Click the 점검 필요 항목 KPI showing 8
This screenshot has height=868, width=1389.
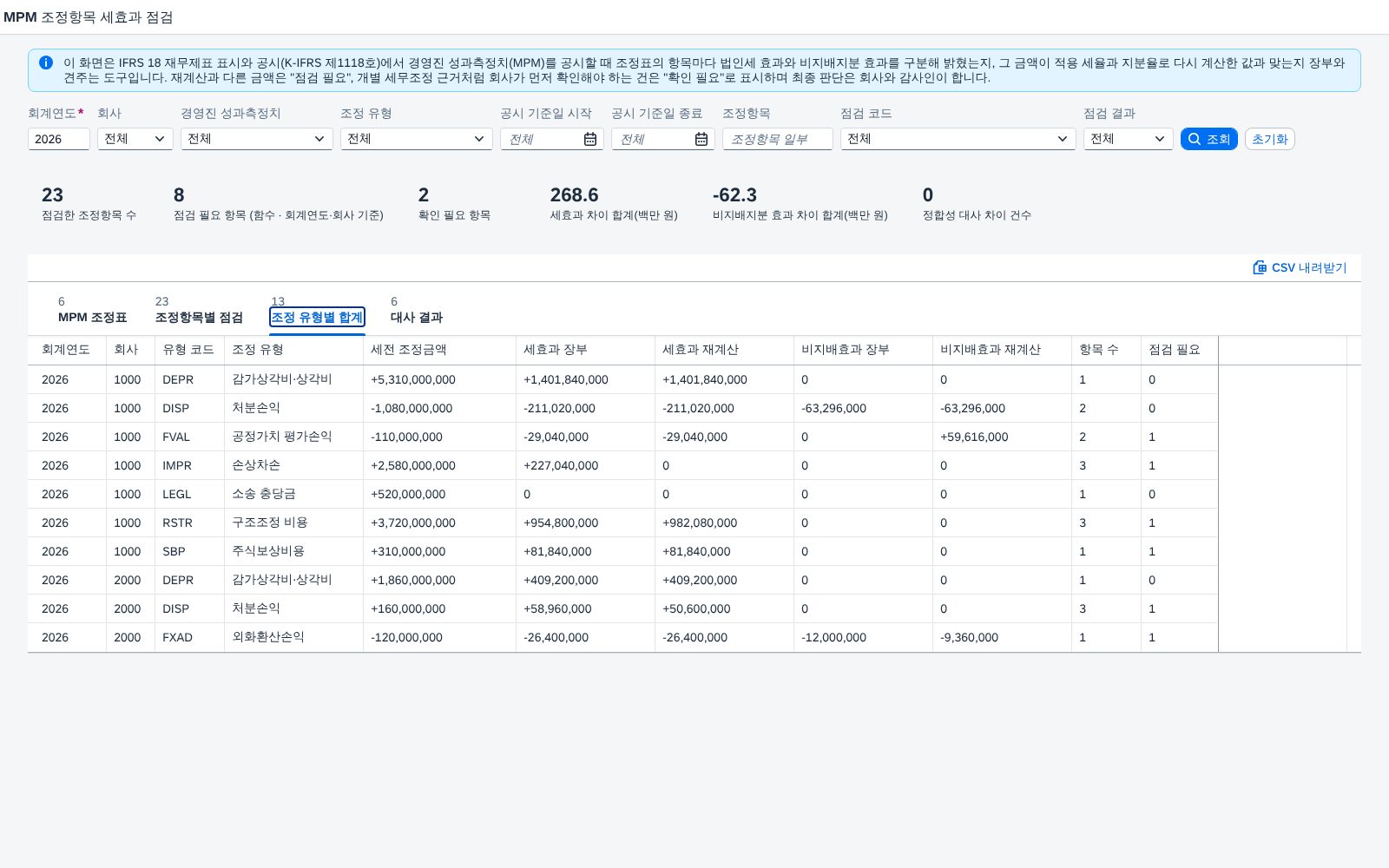(278, 203)
